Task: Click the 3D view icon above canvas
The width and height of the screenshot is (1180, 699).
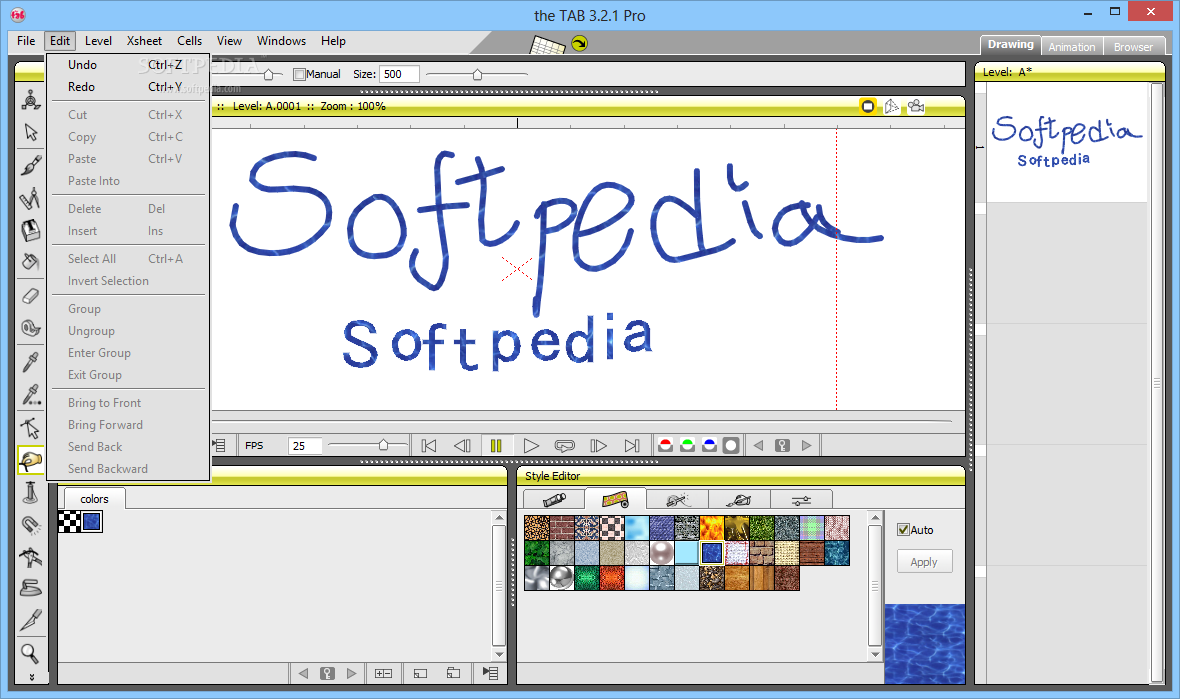Action: 892,106
